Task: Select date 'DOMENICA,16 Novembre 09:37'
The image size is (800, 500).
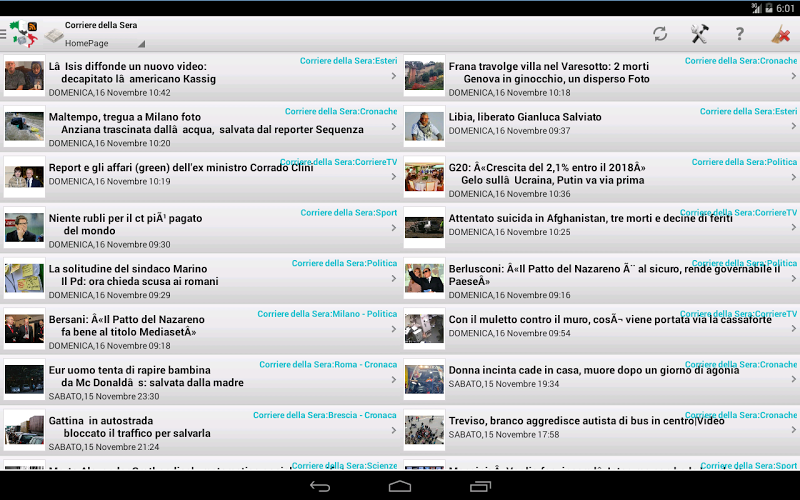Action: click(x=510, y=131)
